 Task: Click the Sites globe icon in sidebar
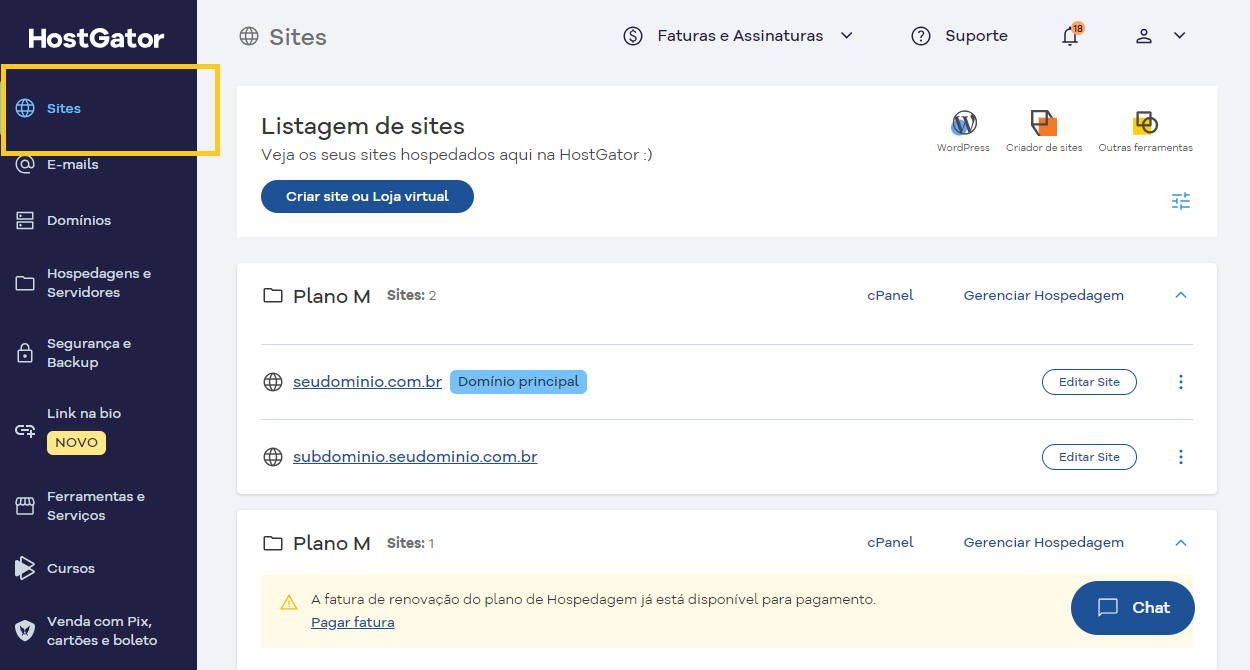pos(25,108)
